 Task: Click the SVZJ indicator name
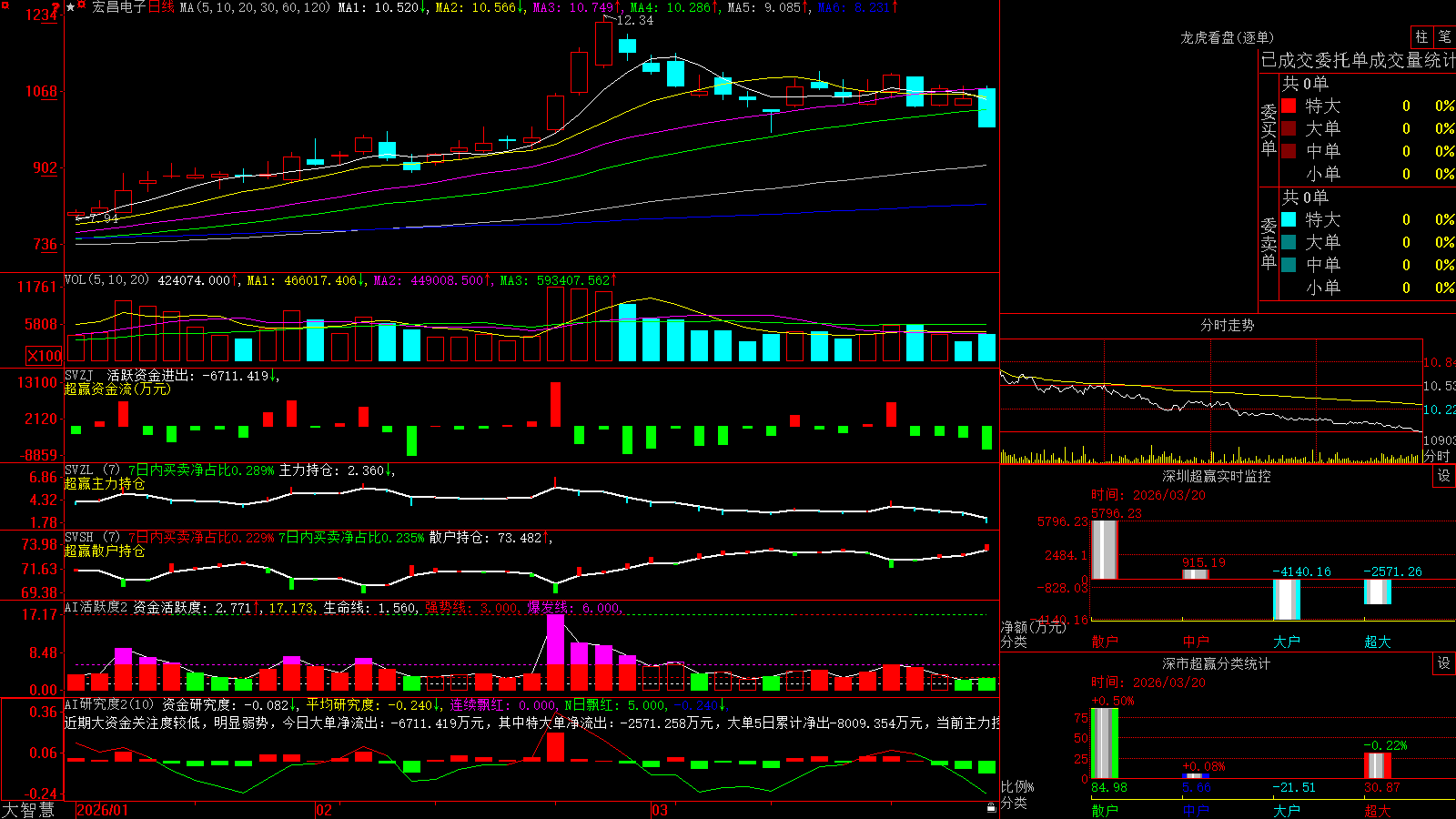[x=78, y=375]
